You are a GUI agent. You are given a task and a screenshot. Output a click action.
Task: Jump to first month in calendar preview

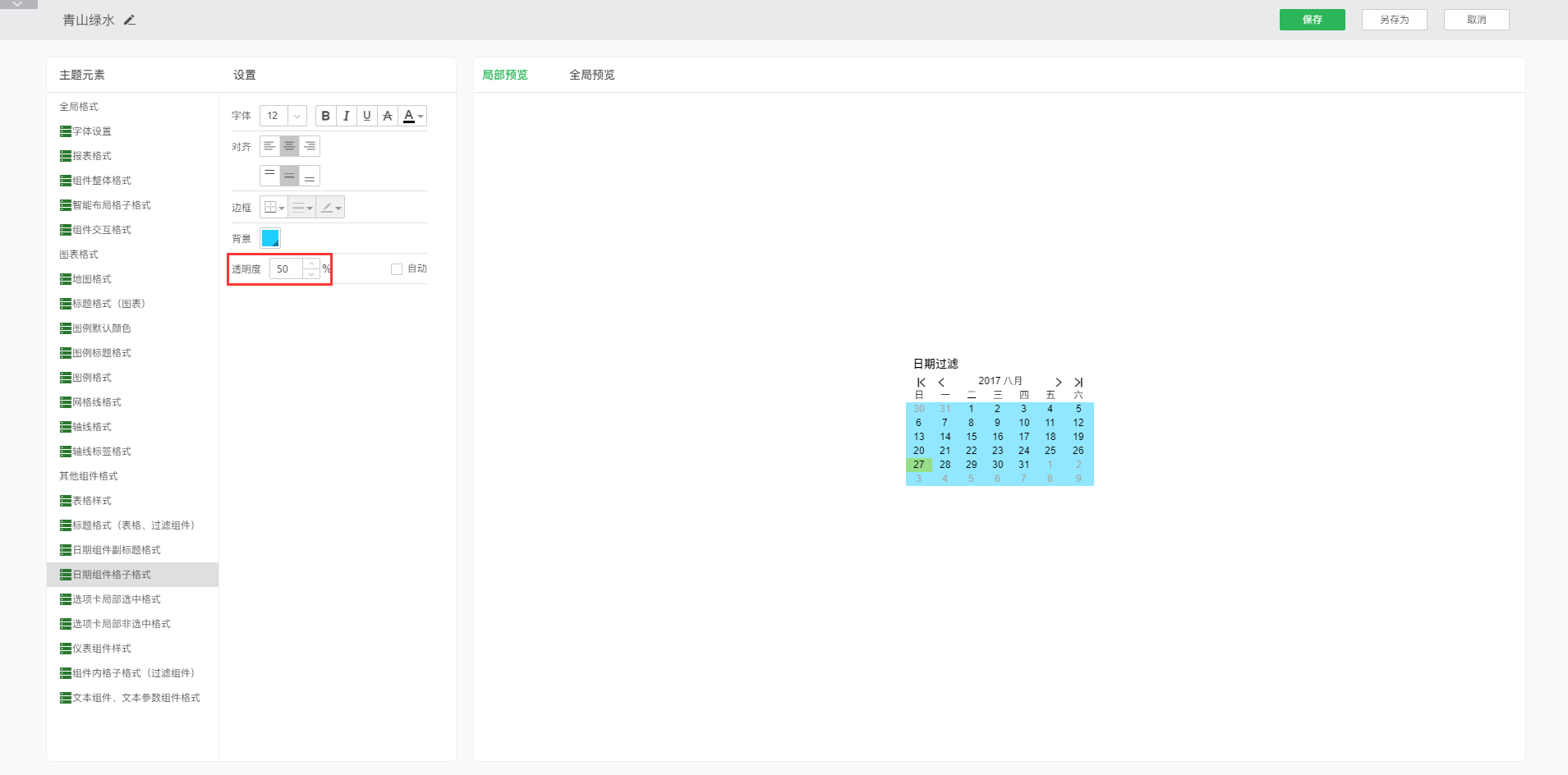coord(922,382)
